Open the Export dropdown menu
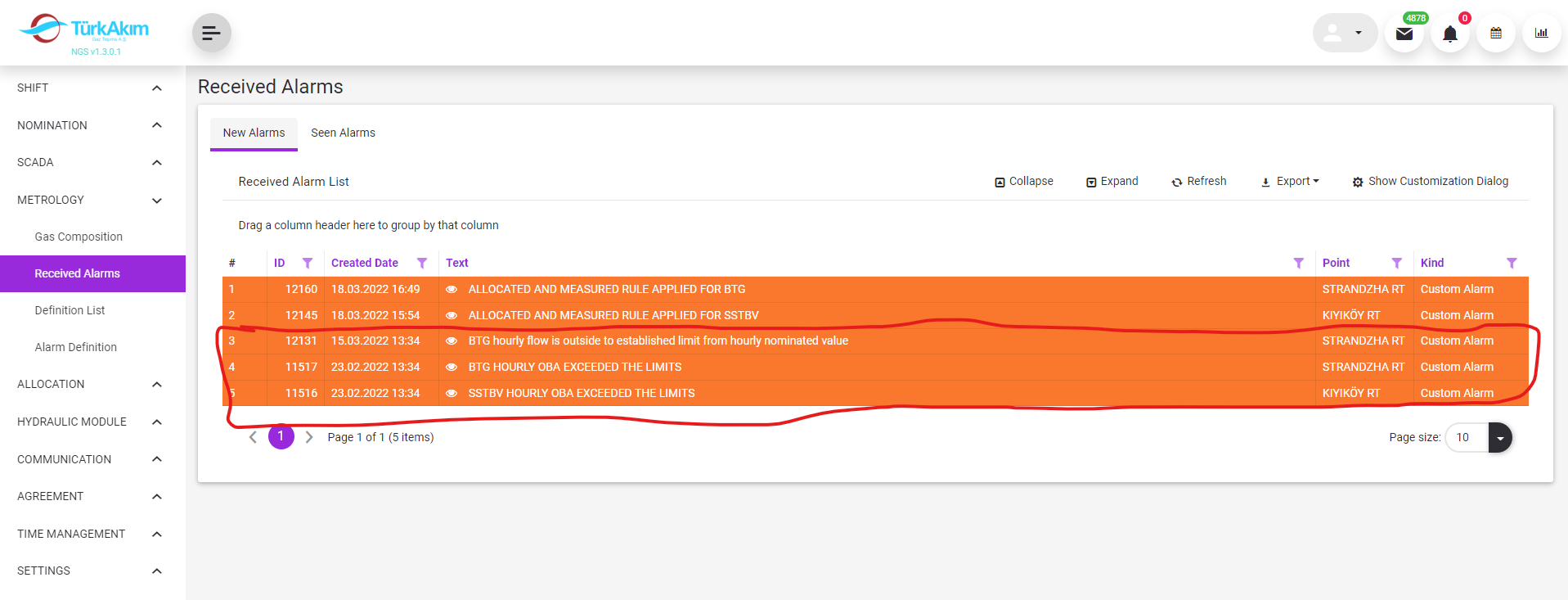1568x600 pixels. (x=1290, y=182)
